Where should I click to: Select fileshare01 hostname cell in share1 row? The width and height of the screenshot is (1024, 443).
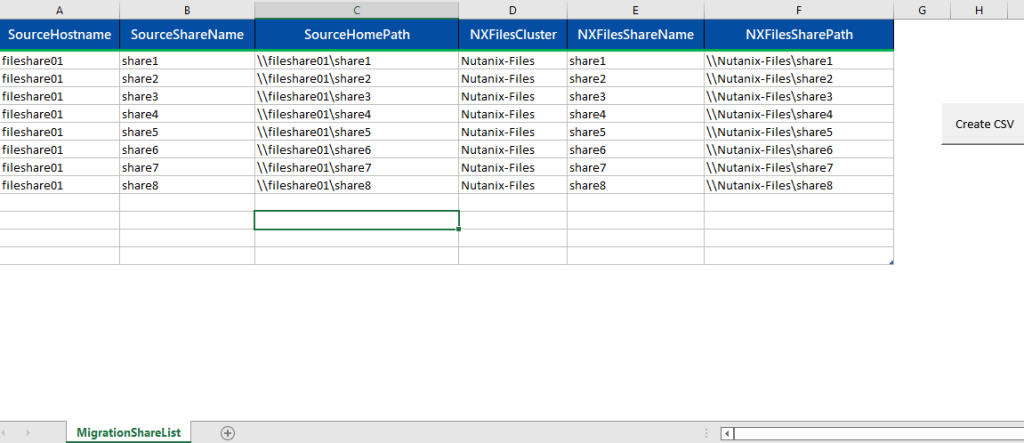click(x=60, y=61)
